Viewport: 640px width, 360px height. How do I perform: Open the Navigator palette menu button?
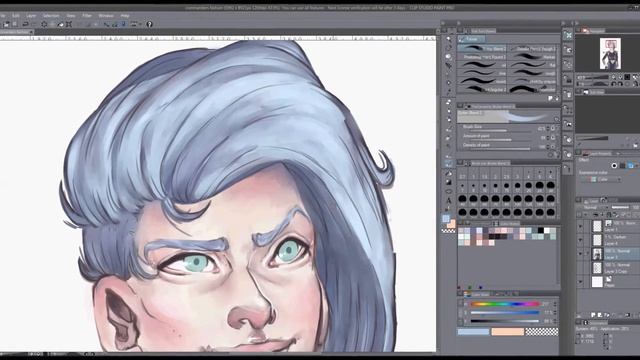pyautogui.click(x=578, y=31)
